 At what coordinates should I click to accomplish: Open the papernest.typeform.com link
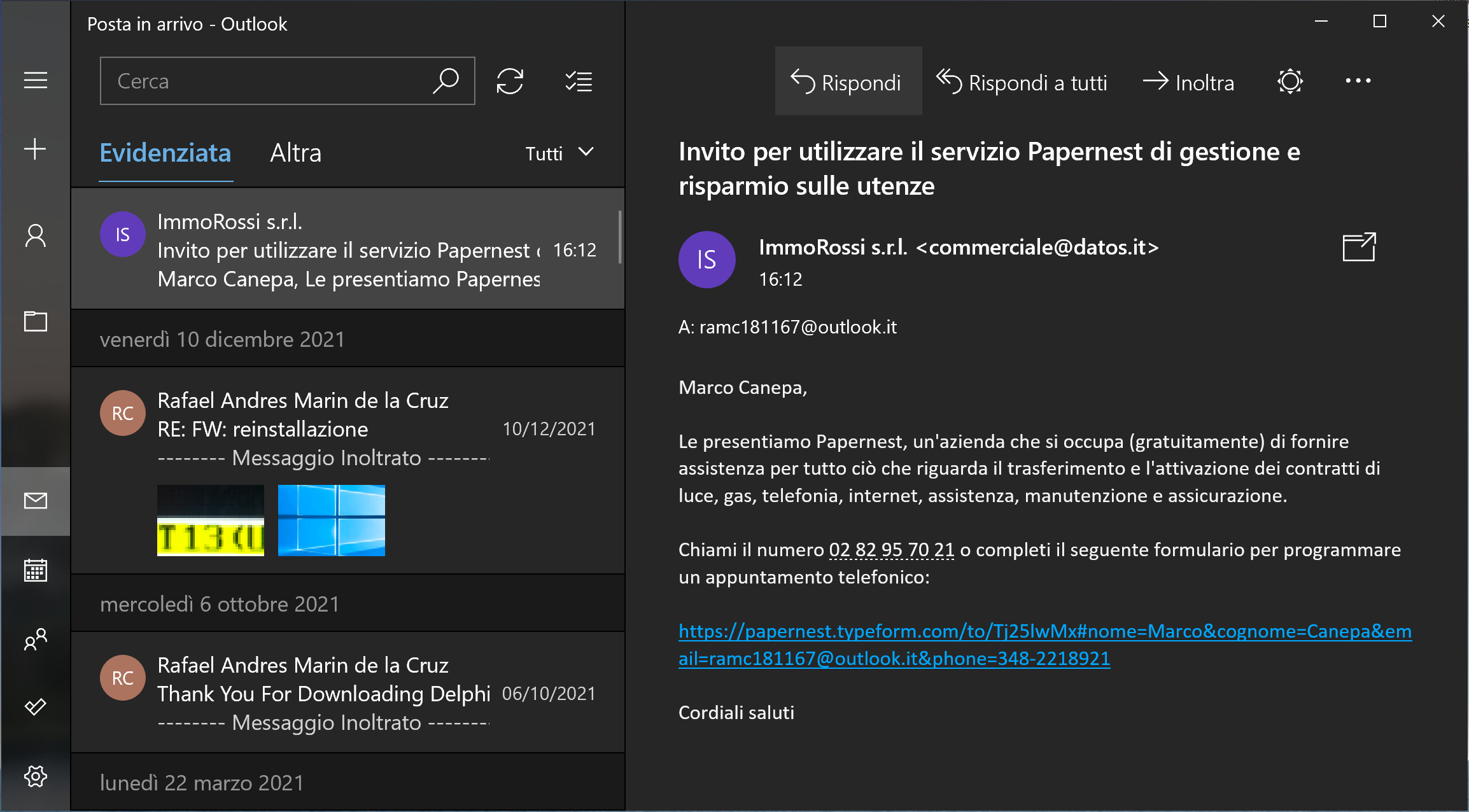1045,645
